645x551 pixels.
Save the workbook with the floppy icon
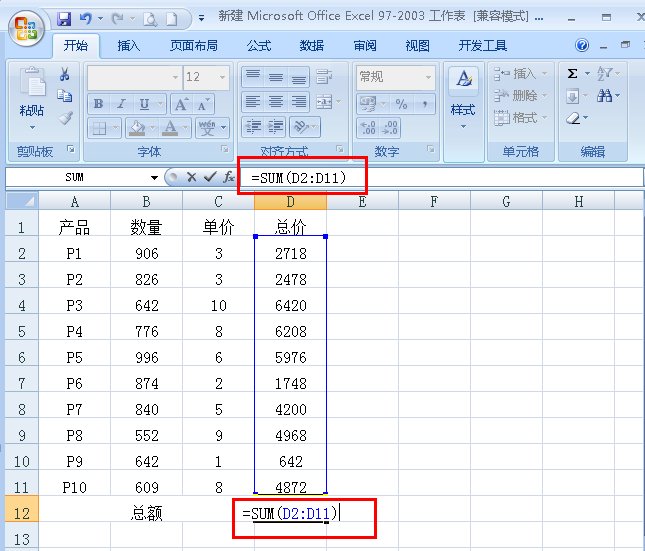click(64, 19)
